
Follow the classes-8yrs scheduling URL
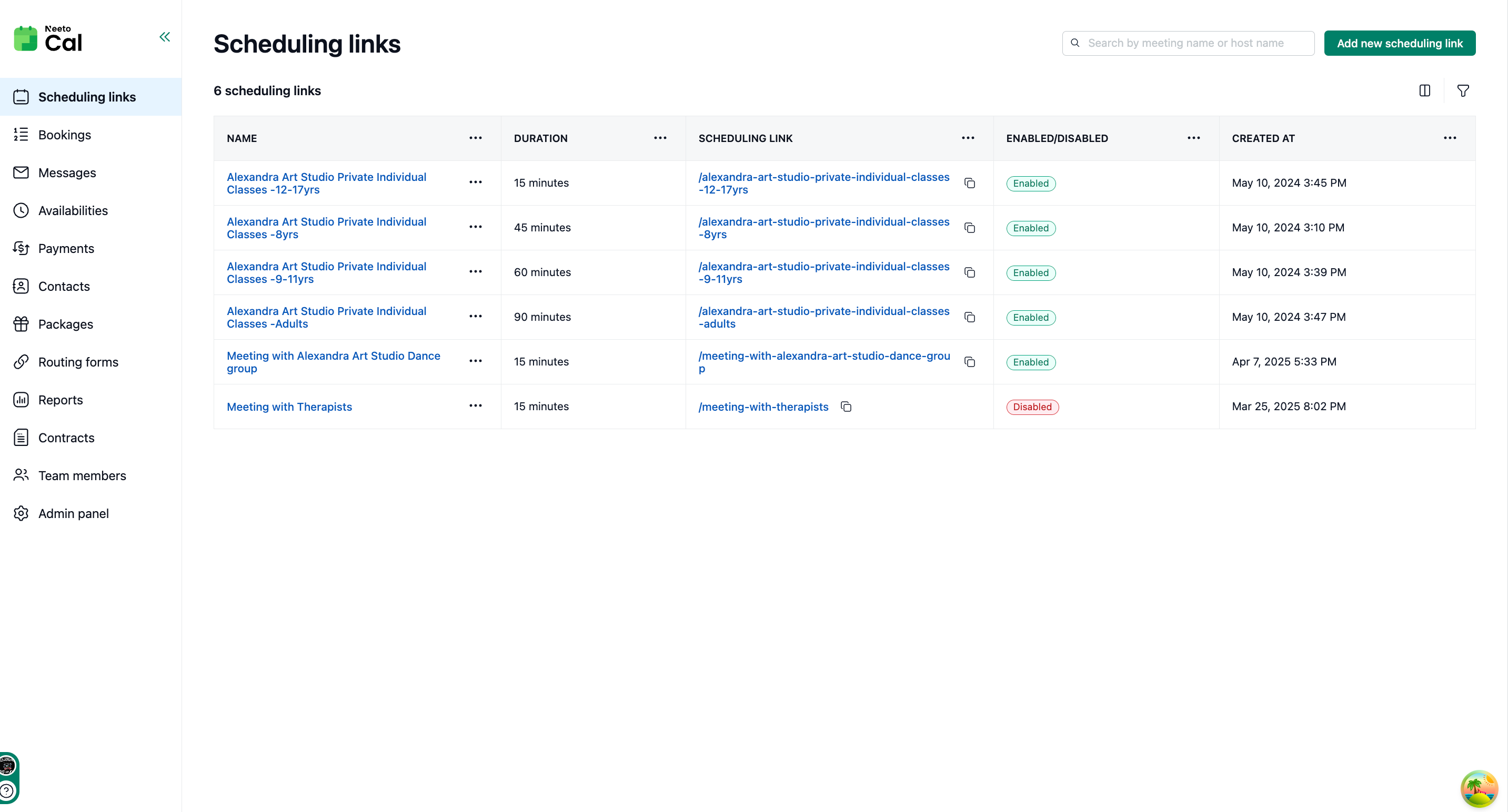823,228
